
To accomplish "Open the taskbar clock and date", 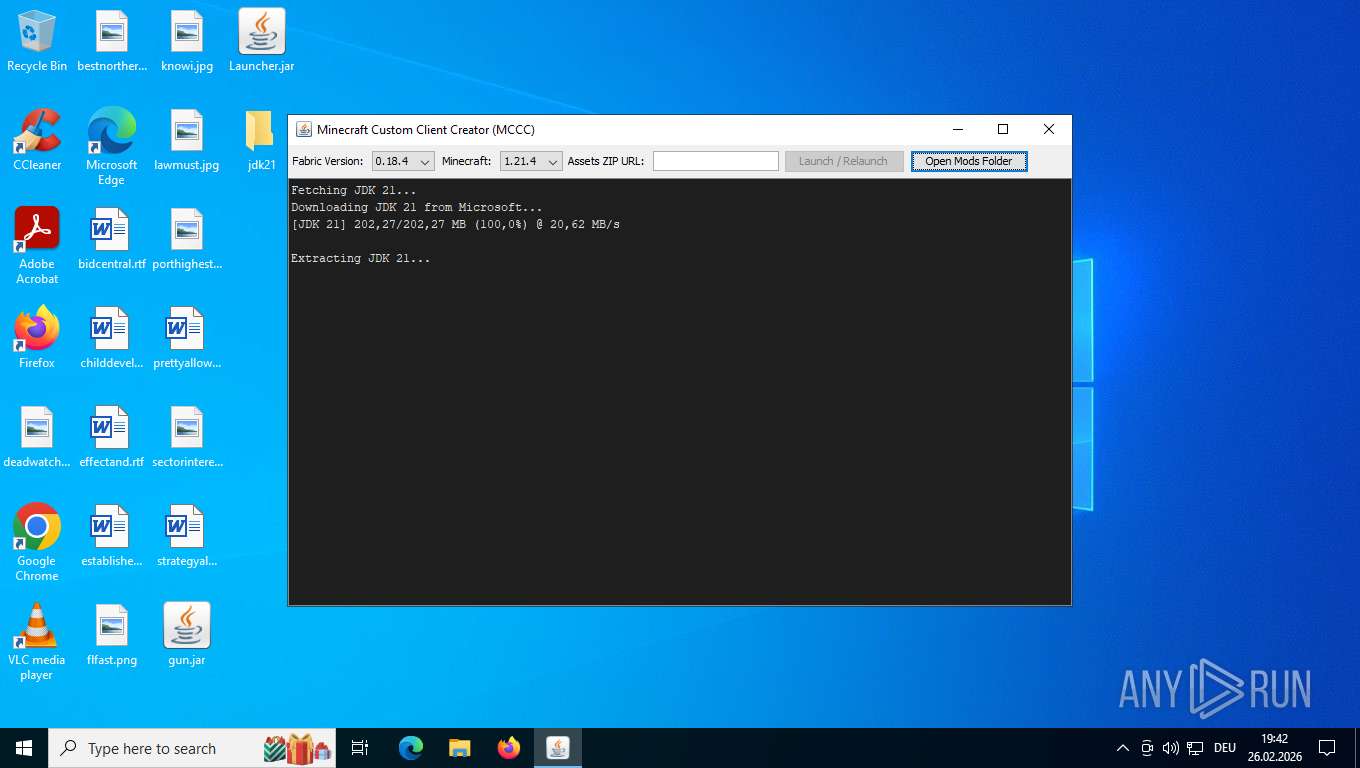I will 1274,748.
